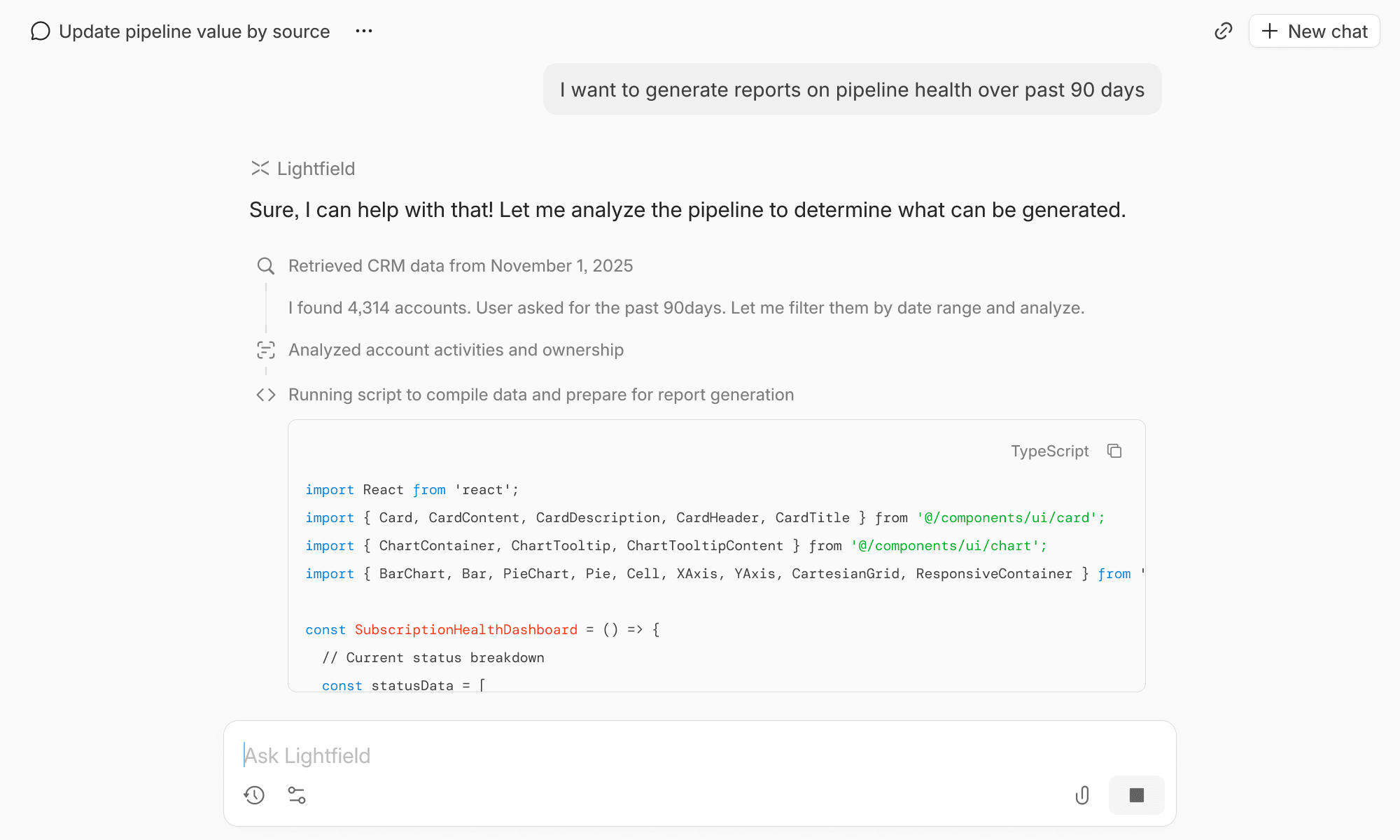Stop the response generation
The image size is (1400, 840).
(x=1136, y=795)
